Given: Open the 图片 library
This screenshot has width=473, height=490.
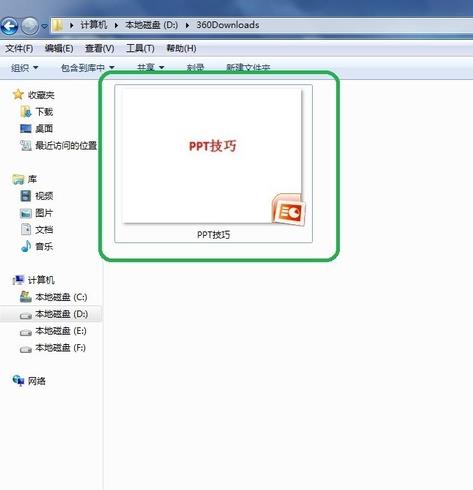Looking at the screenshot, I should coord(44,213).
